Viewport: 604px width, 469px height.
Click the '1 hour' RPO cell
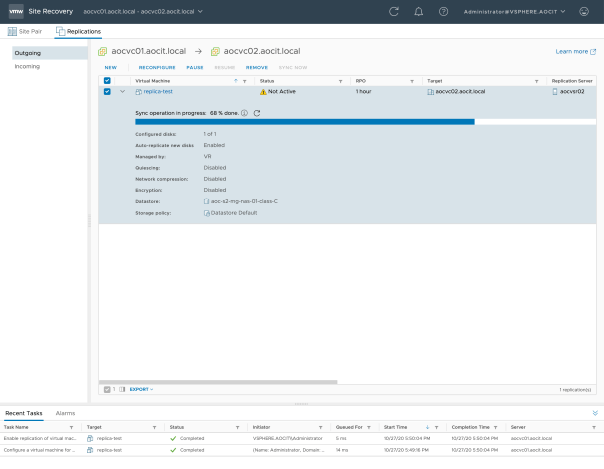pos(363,92)
